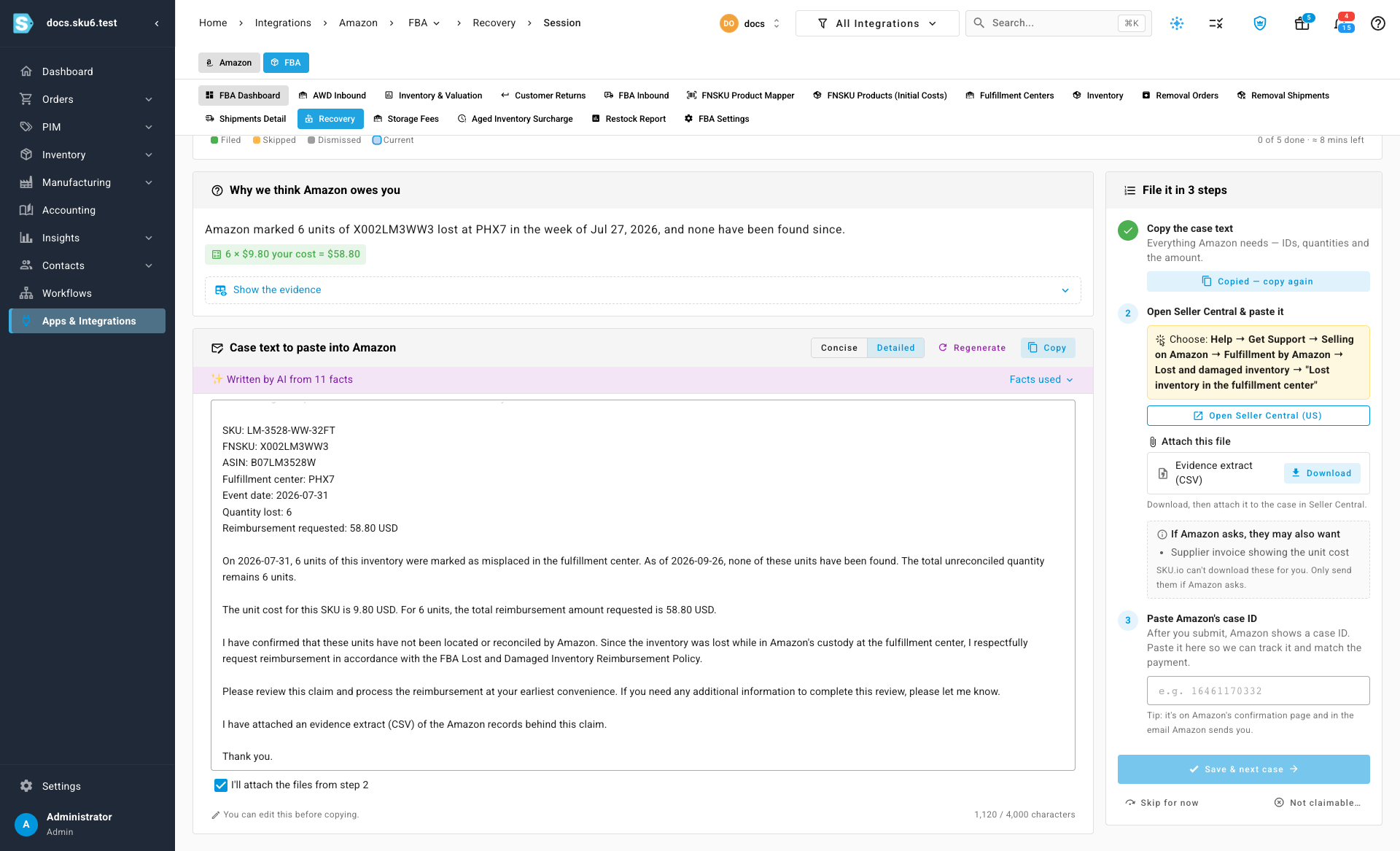Open the AWD Inbound tab
The image size is (1400, 851).
pos(332,96)
